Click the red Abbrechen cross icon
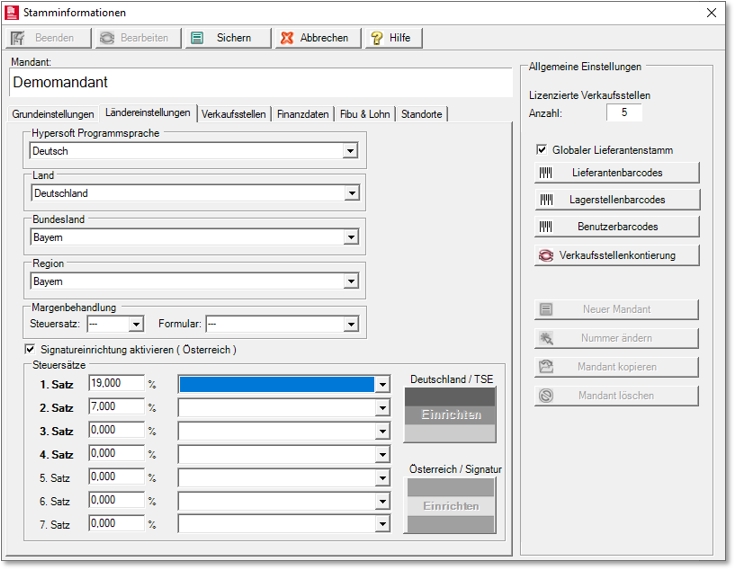The width and height of the screenshot is (735, 570). [x=287, y=38]
